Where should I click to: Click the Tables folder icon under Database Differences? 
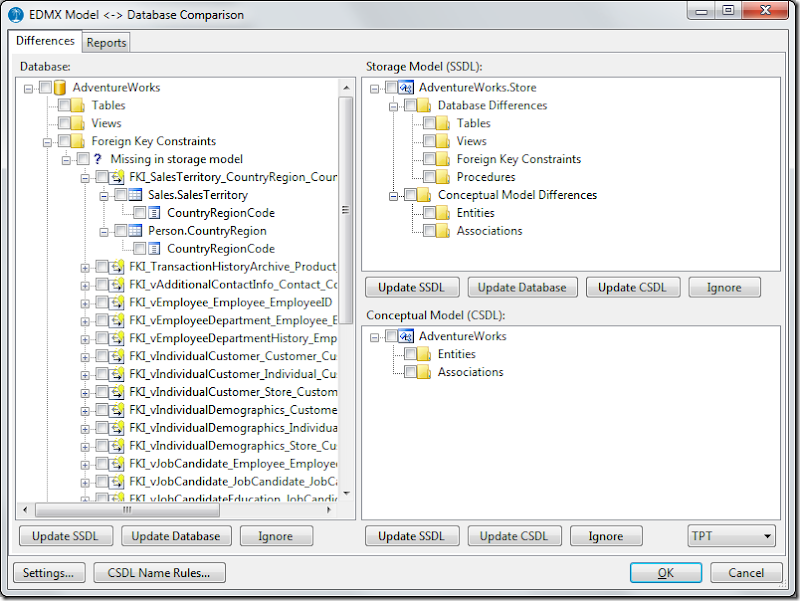pos(443,123)
